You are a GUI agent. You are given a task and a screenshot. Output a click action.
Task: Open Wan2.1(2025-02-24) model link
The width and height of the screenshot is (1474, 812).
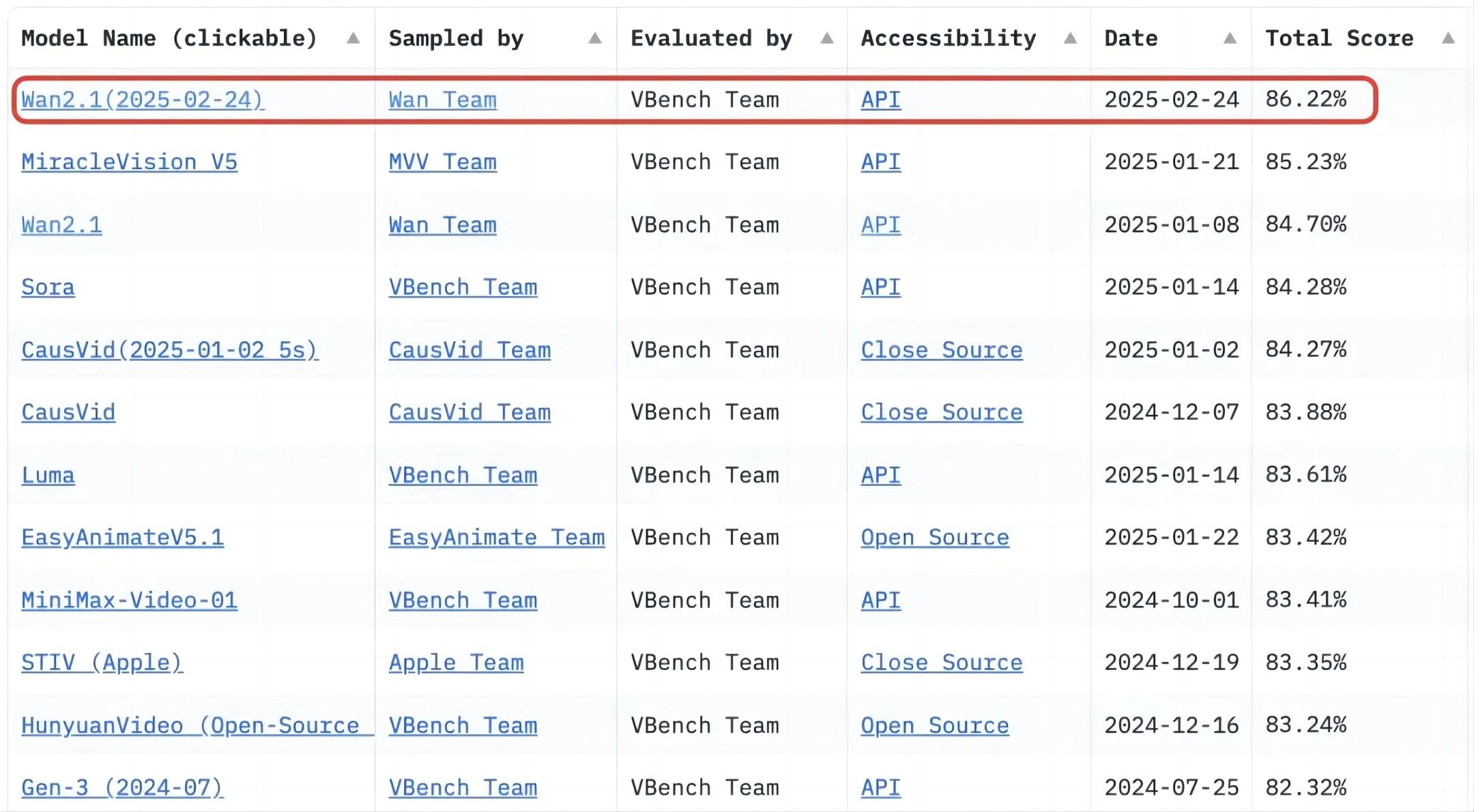pyautogui.click(x=143, y=100)
